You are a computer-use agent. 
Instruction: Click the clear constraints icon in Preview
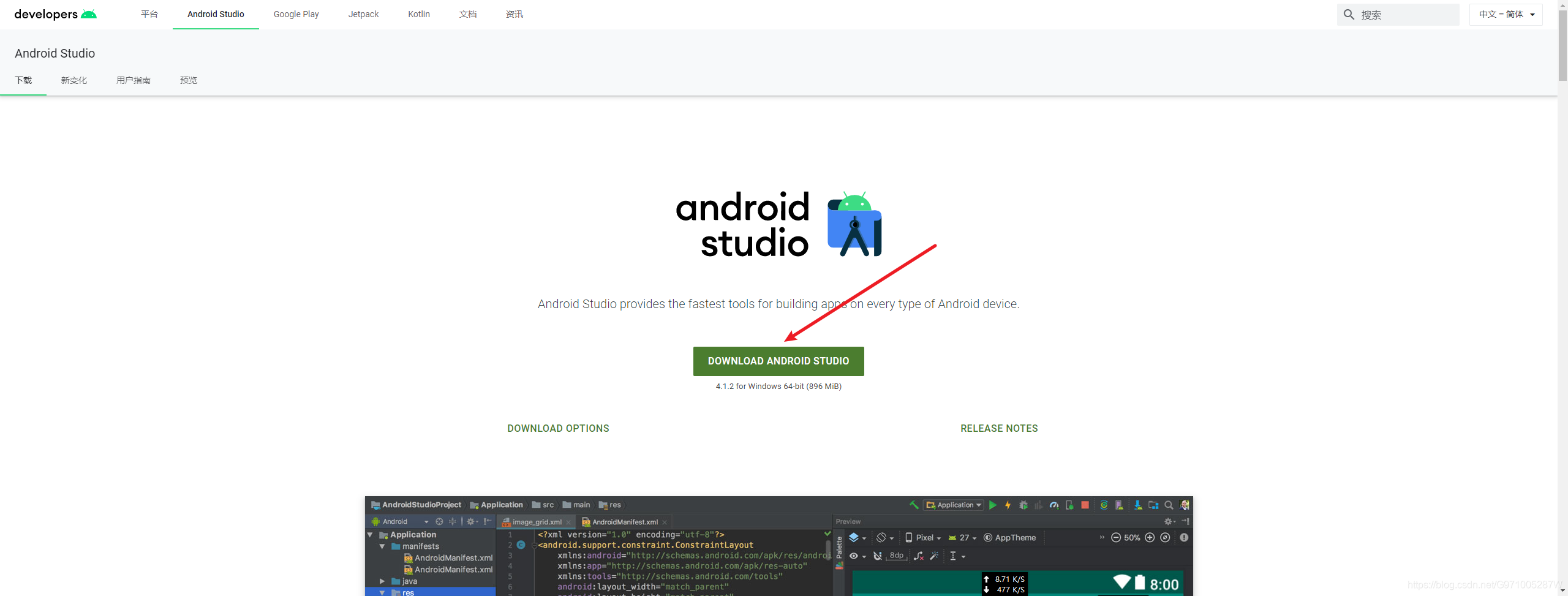pos(919,556)
